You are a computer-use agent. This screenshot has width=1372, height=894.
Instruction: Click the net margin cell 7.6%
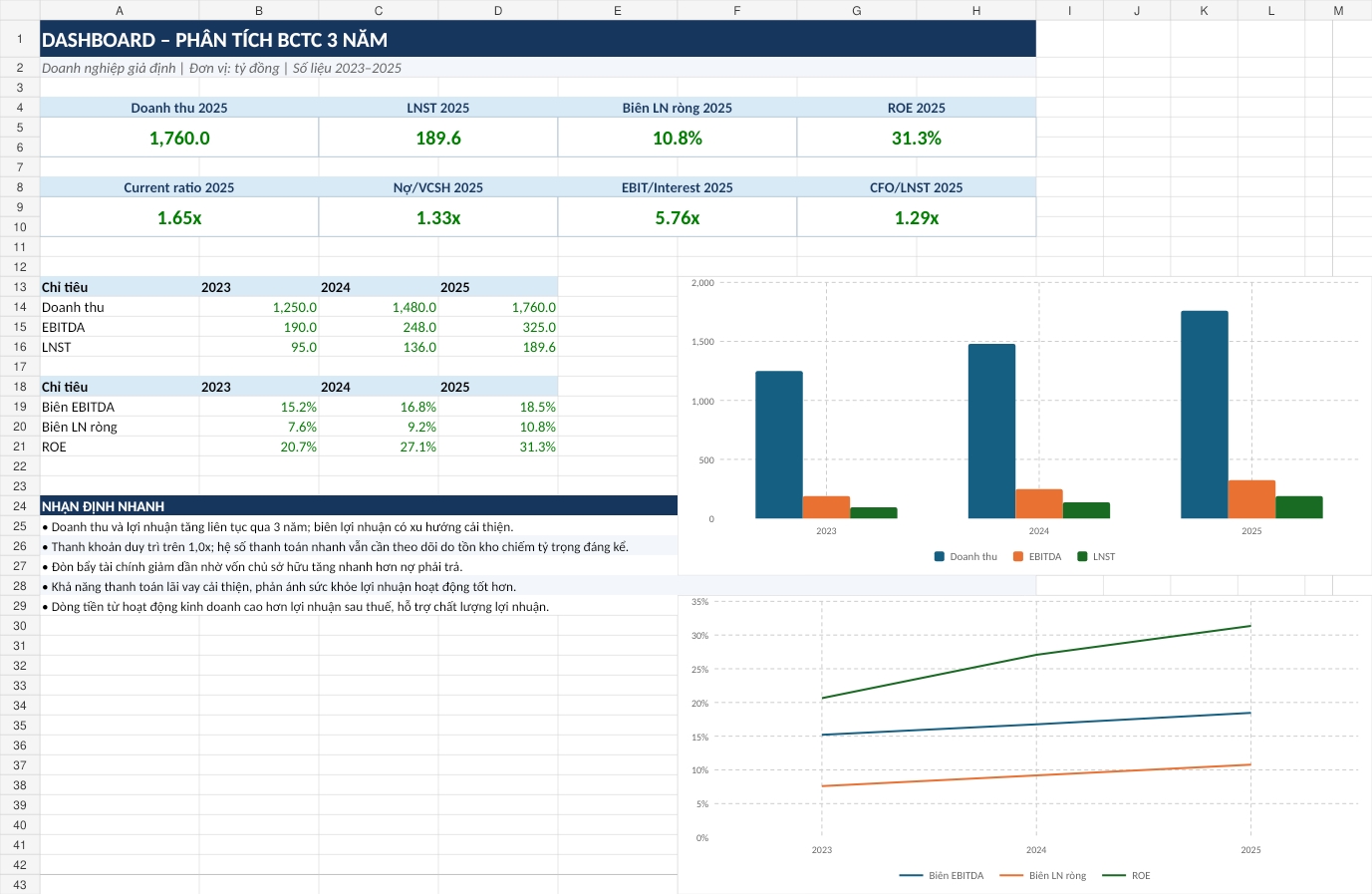click(259, 427)
